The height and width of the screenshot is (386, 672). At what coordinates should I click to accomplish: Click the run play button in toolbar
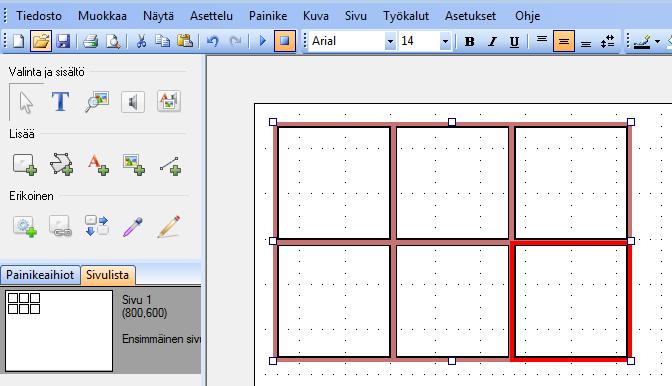(263, 41)
